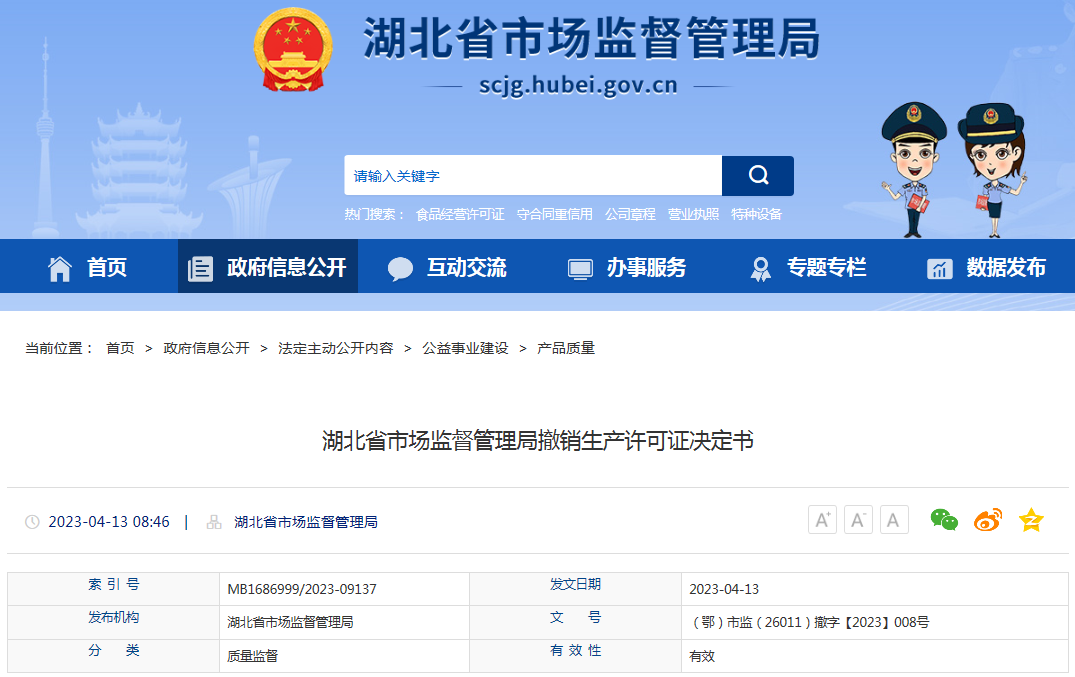This screenshot has width=1075, height=677.
Task: Click the female officer mascot
Action: coord(993,170)
